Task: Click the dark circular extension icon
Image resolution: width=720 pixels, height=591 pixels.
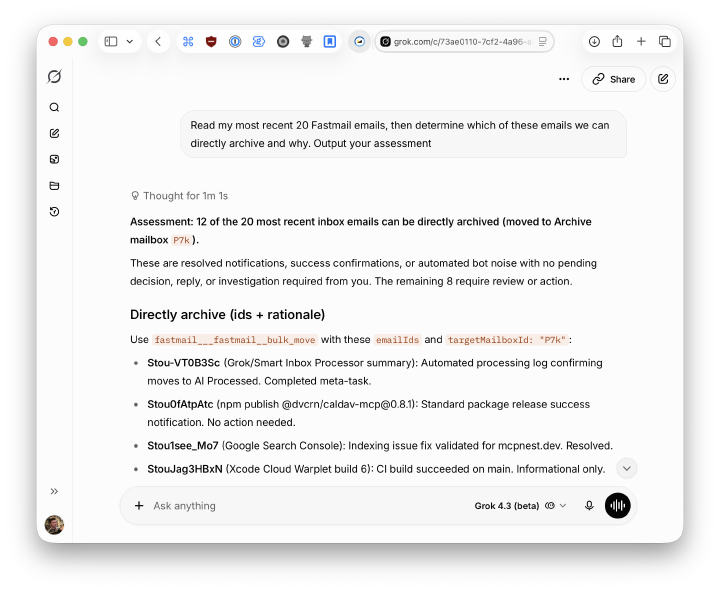Action: [283, 42]
